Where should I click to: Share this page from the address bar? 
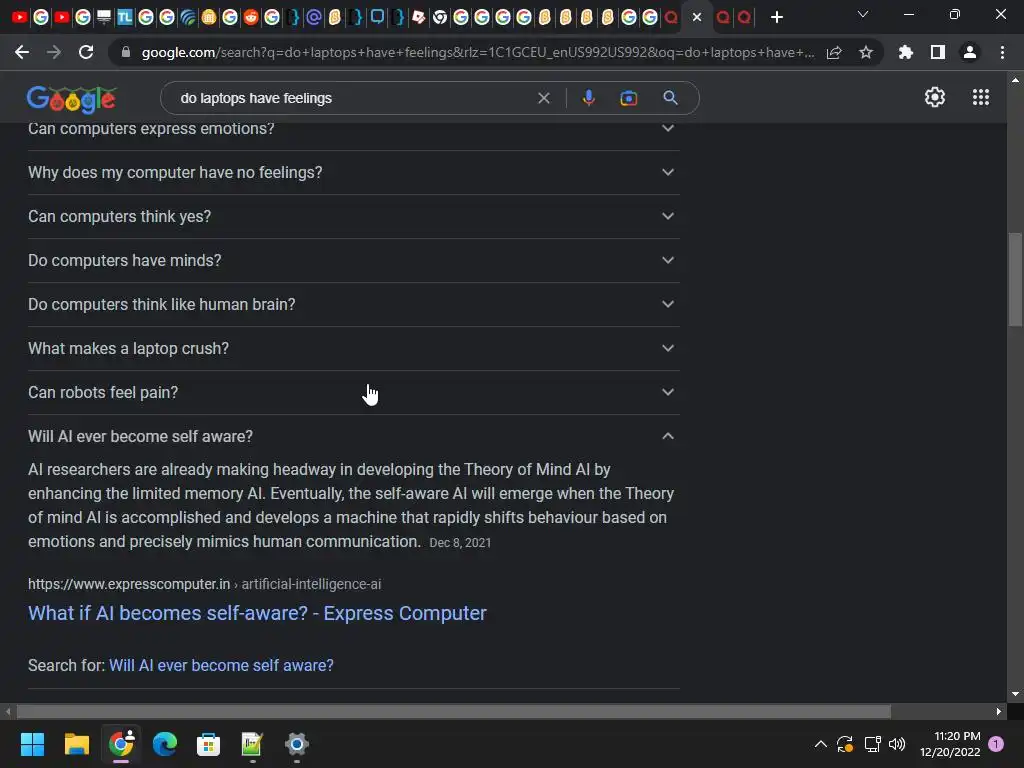tap(834, 53)
